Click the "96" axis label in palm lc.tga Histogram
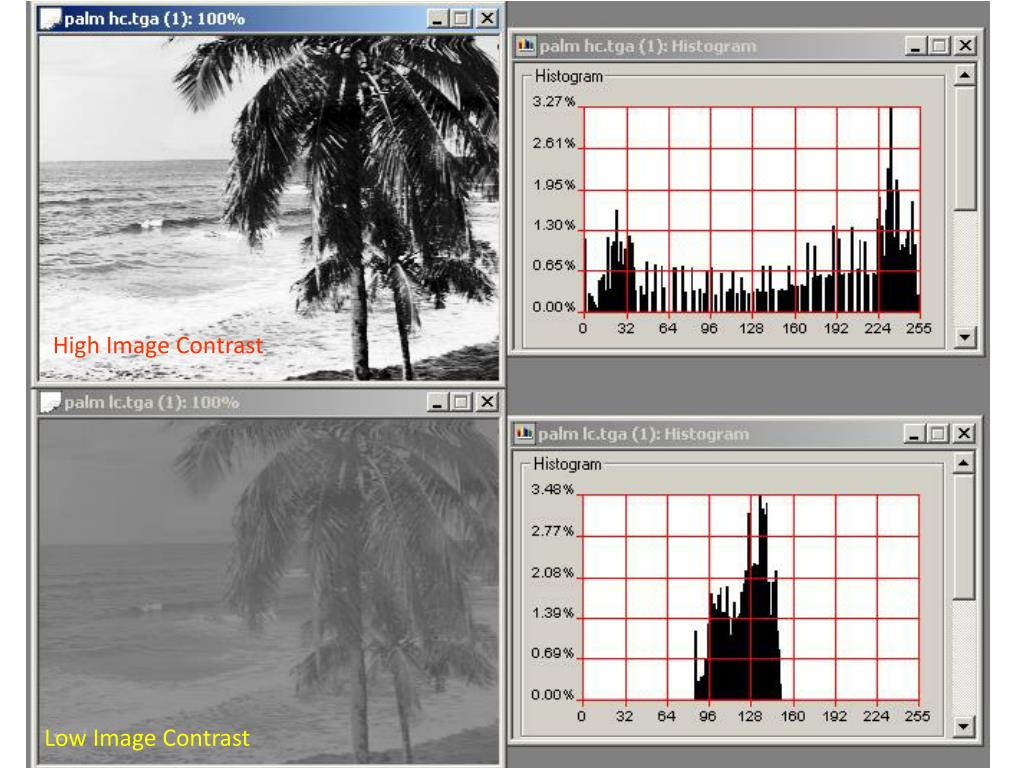1024x768 pixels. (x=708, y=716)
